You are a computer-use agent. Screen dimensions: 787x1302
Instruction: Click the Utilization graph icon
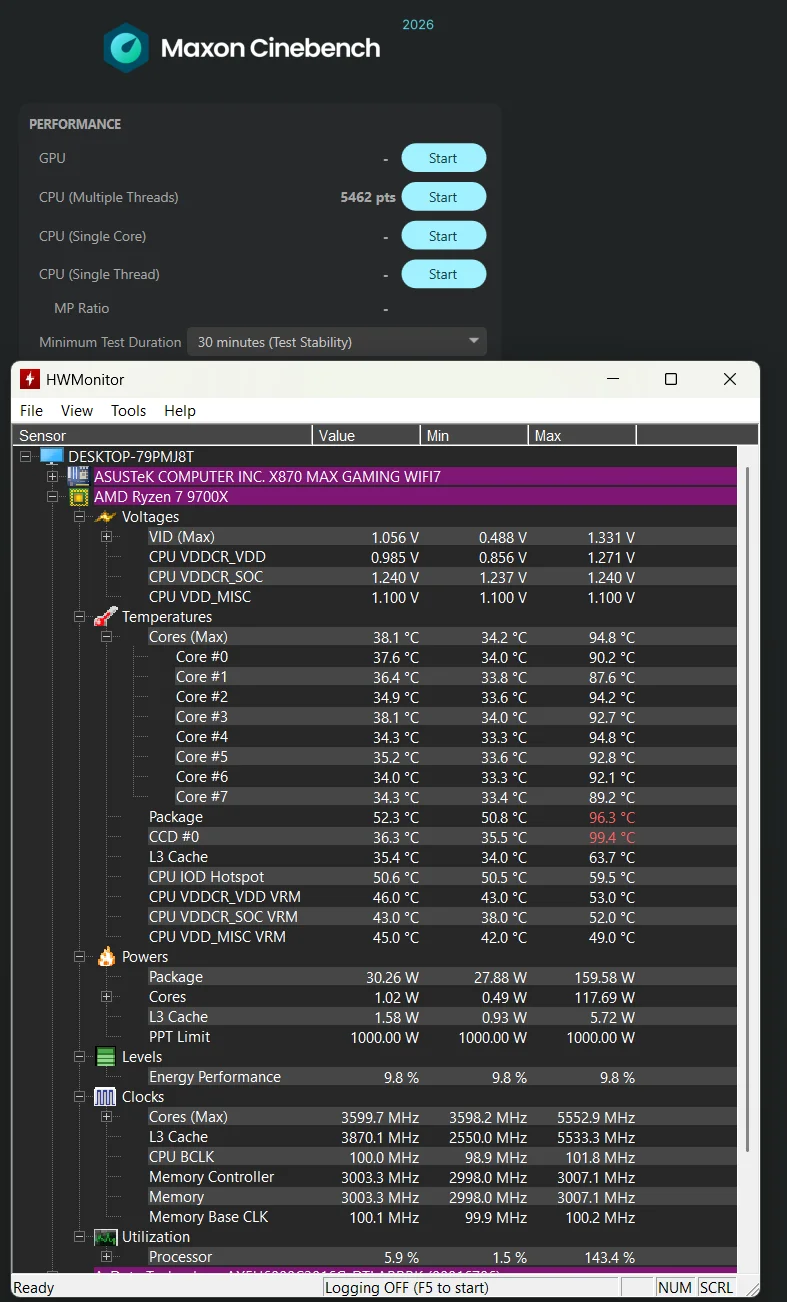(x=105, y=1237)
